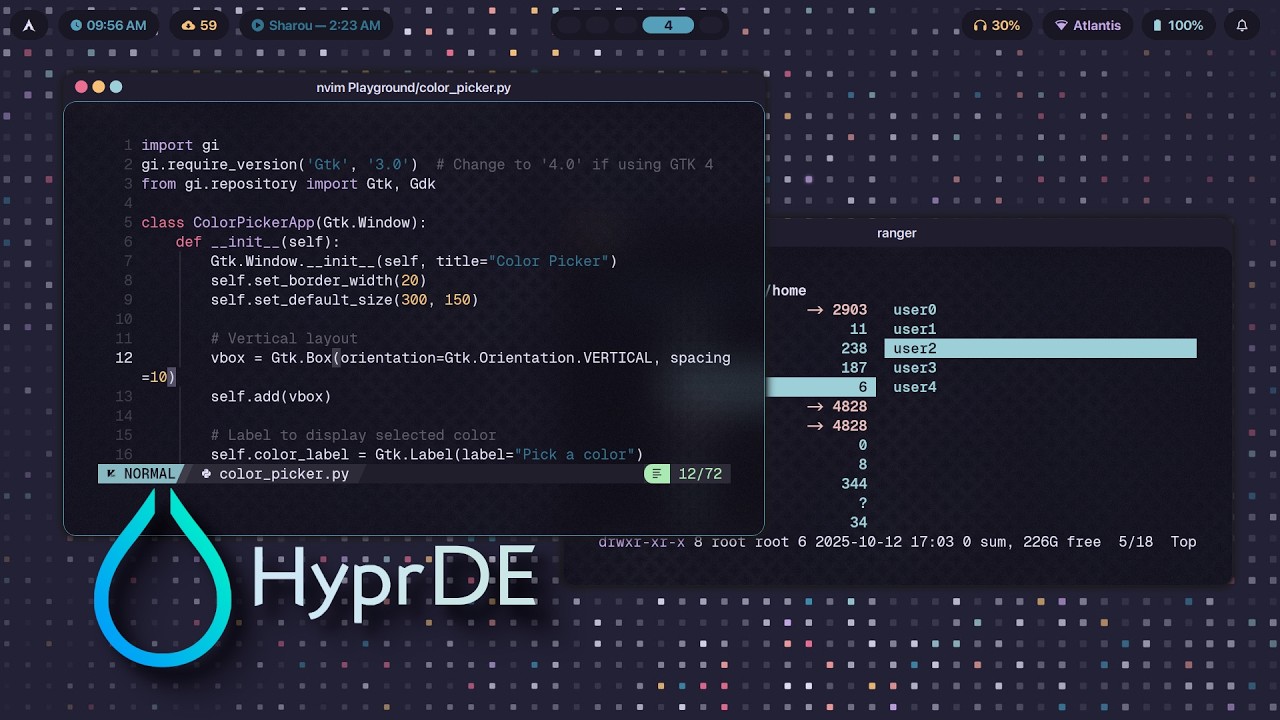Click the '# Vertical layout' comment

point(284,338)
